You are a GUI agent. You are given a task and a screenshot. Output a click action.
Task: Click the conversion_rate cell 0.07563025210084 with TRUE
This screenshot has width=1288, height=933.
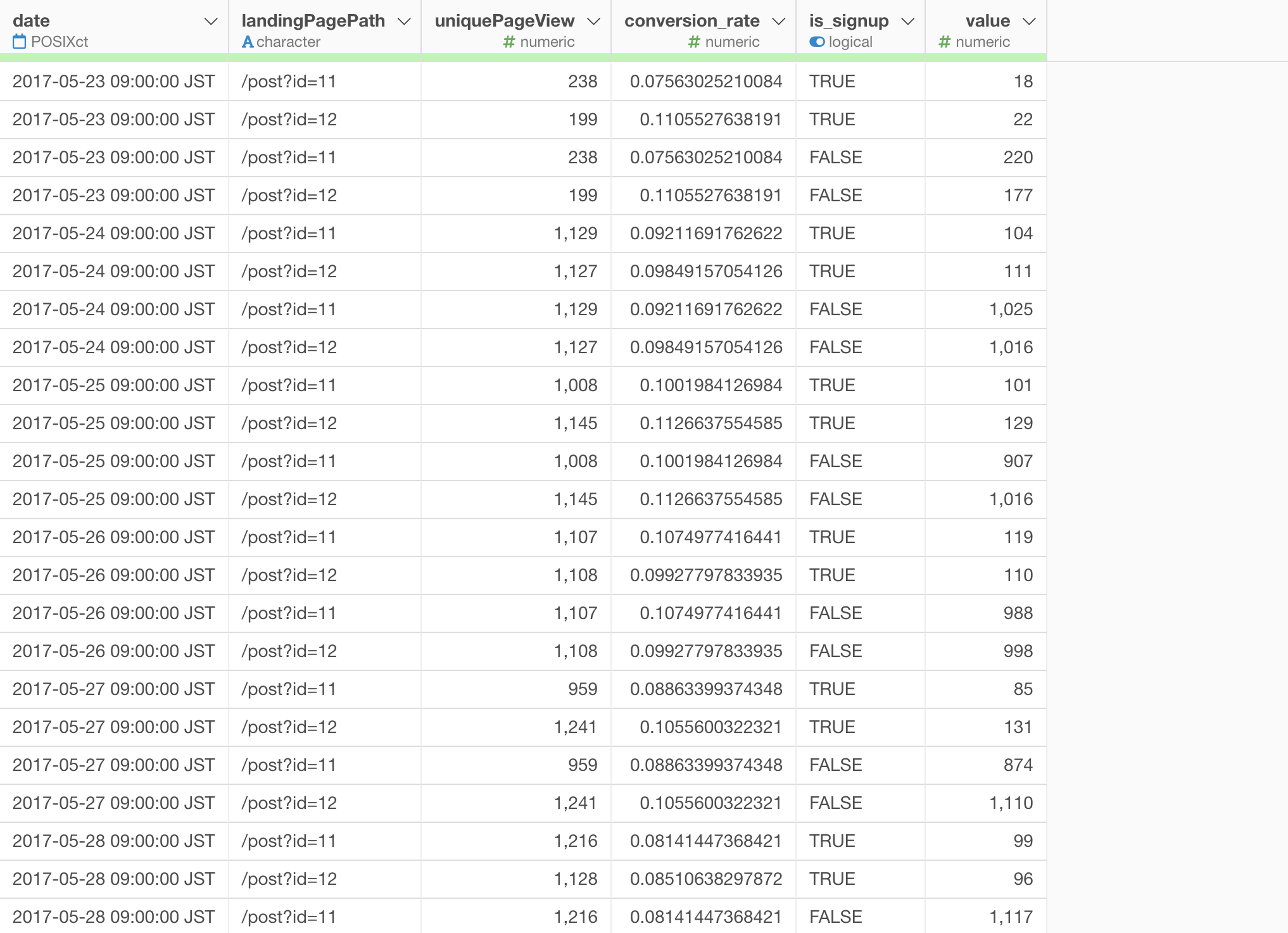point(704,82)
